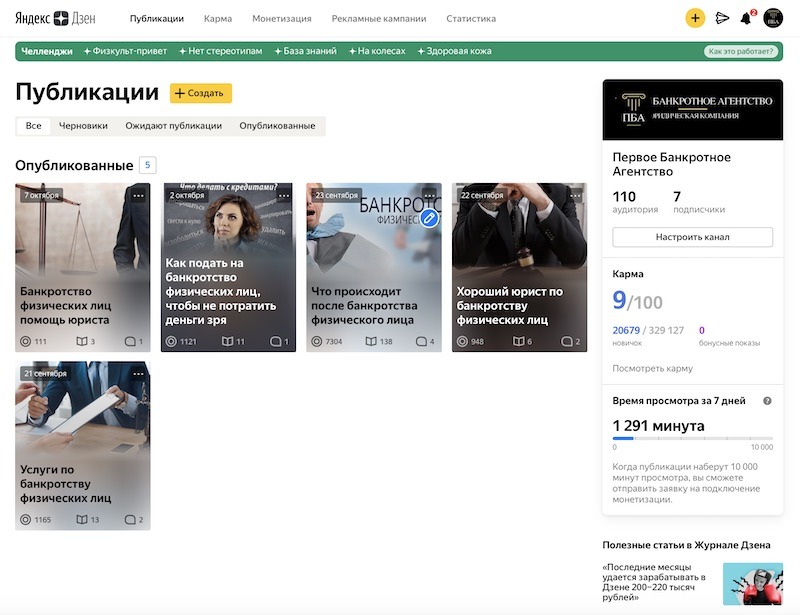This screenshot has width=800, height=615.
Task: Click the Яндекс Дзен logo
Action: coord(55,18)
